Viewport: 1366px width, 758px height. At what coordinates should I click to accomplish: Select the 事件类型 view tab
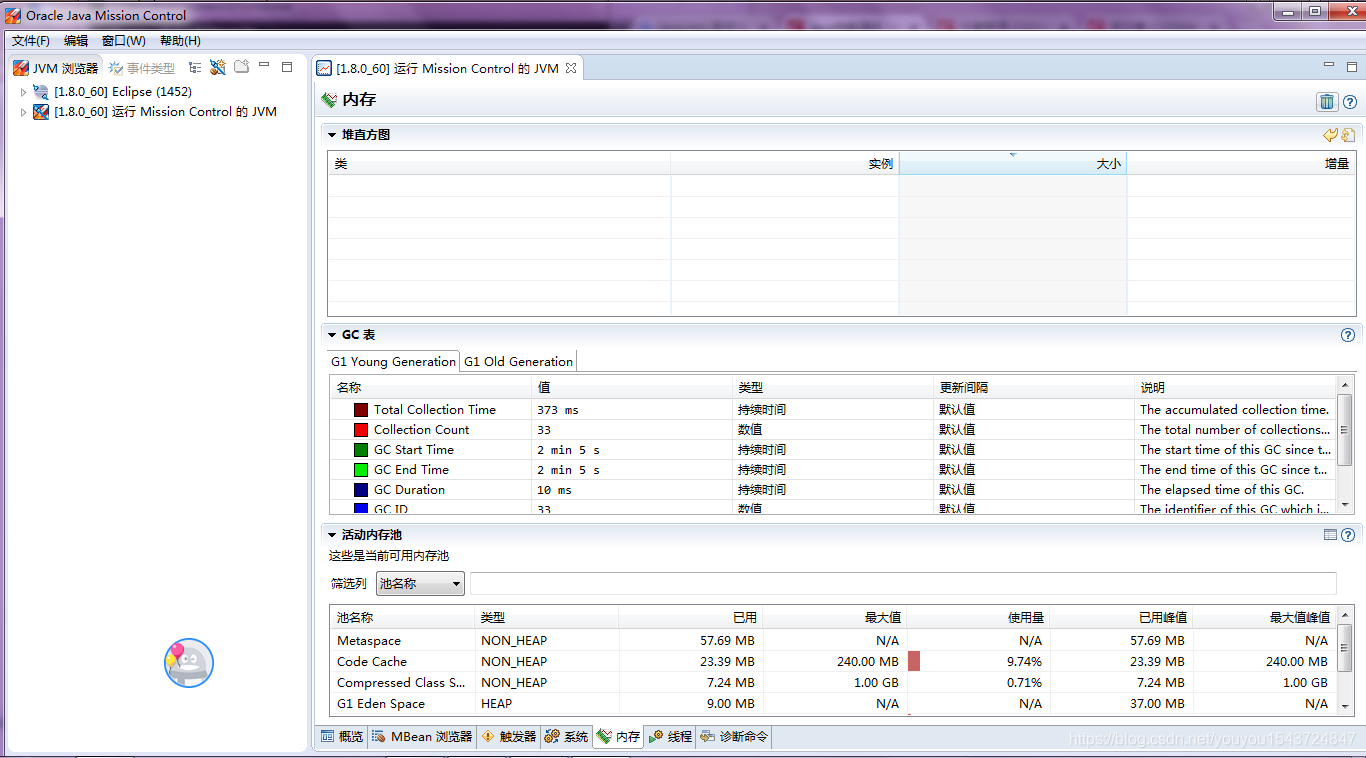click(x=141, y=68)
